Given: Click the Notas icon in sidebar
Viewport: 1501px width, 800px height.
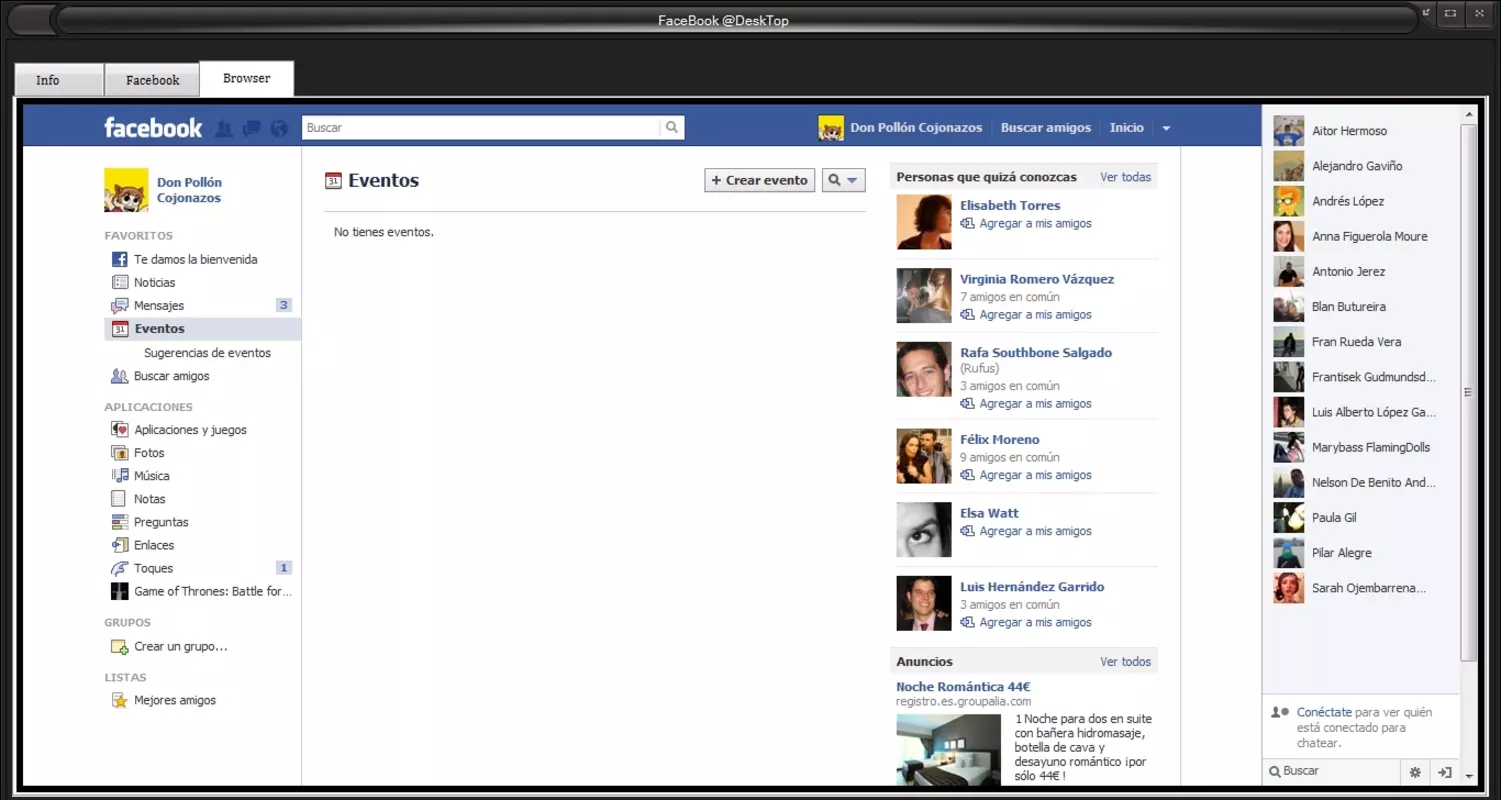Looking at the screenshot, I should point(120,499).
